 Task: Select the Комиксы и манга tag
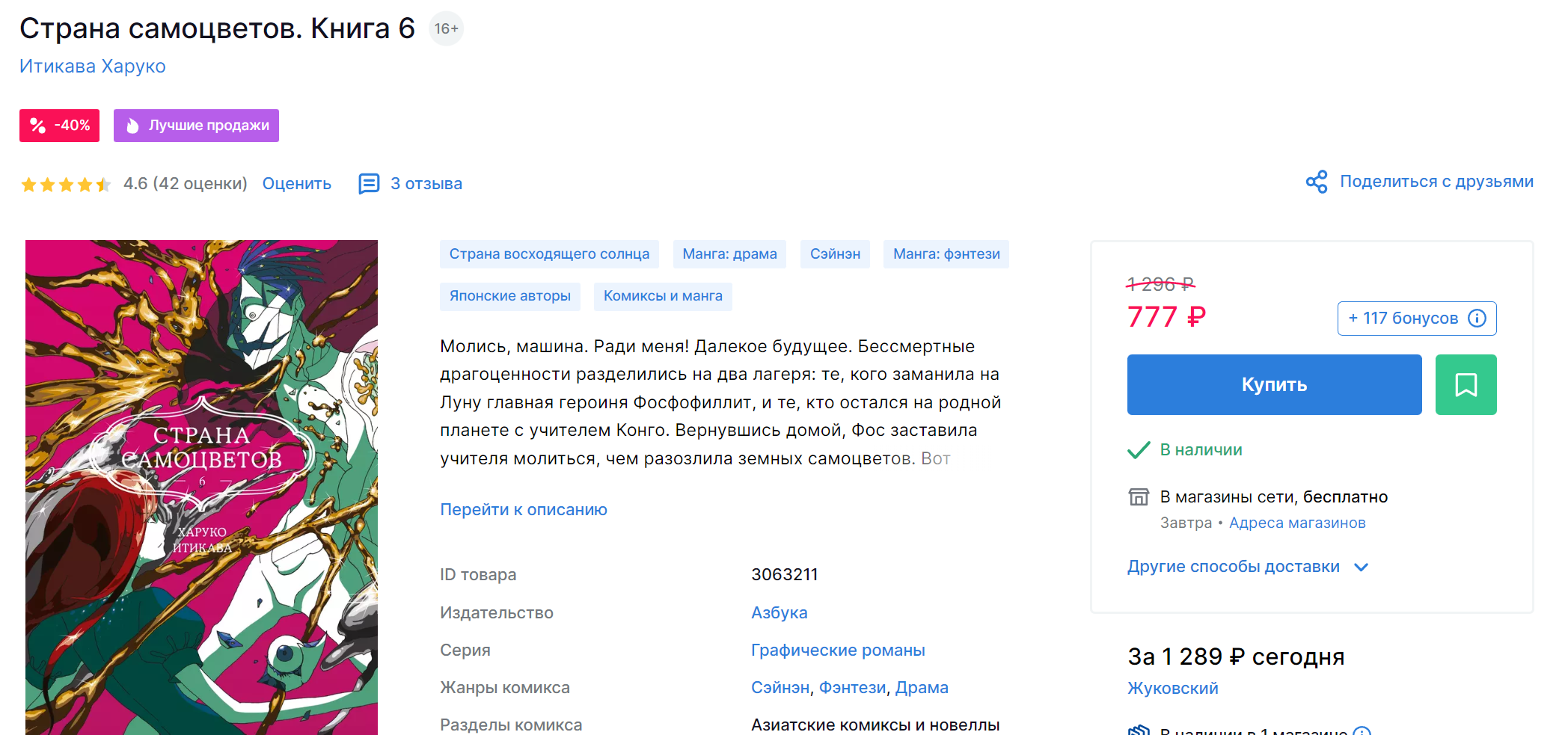point(663,296)
